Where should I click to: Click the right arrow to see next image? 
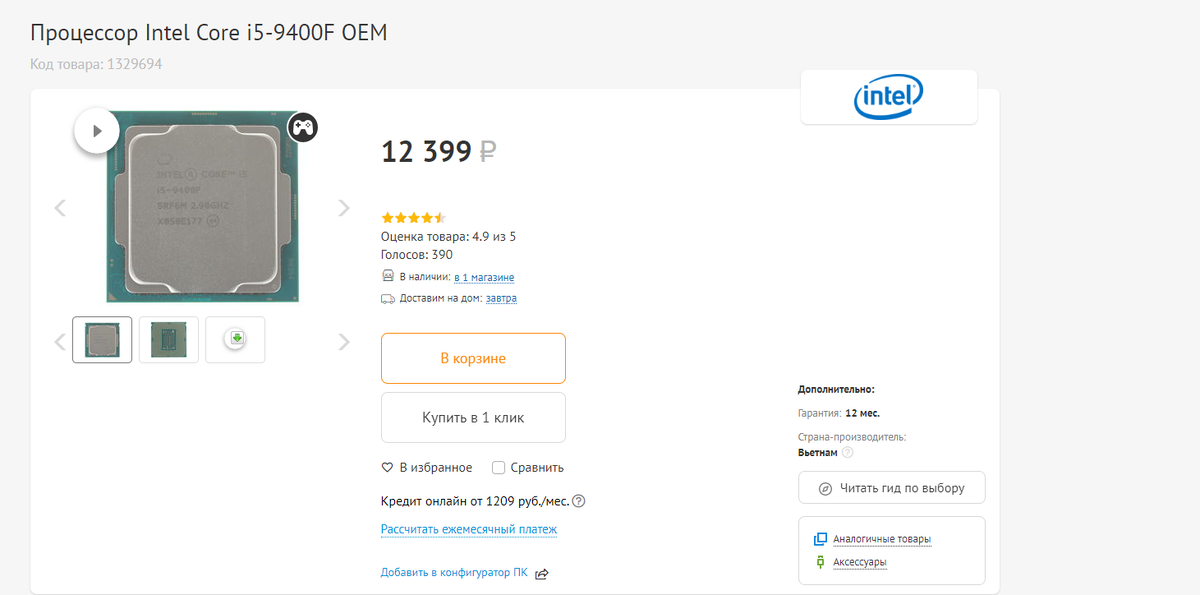[x=344, y=207]
